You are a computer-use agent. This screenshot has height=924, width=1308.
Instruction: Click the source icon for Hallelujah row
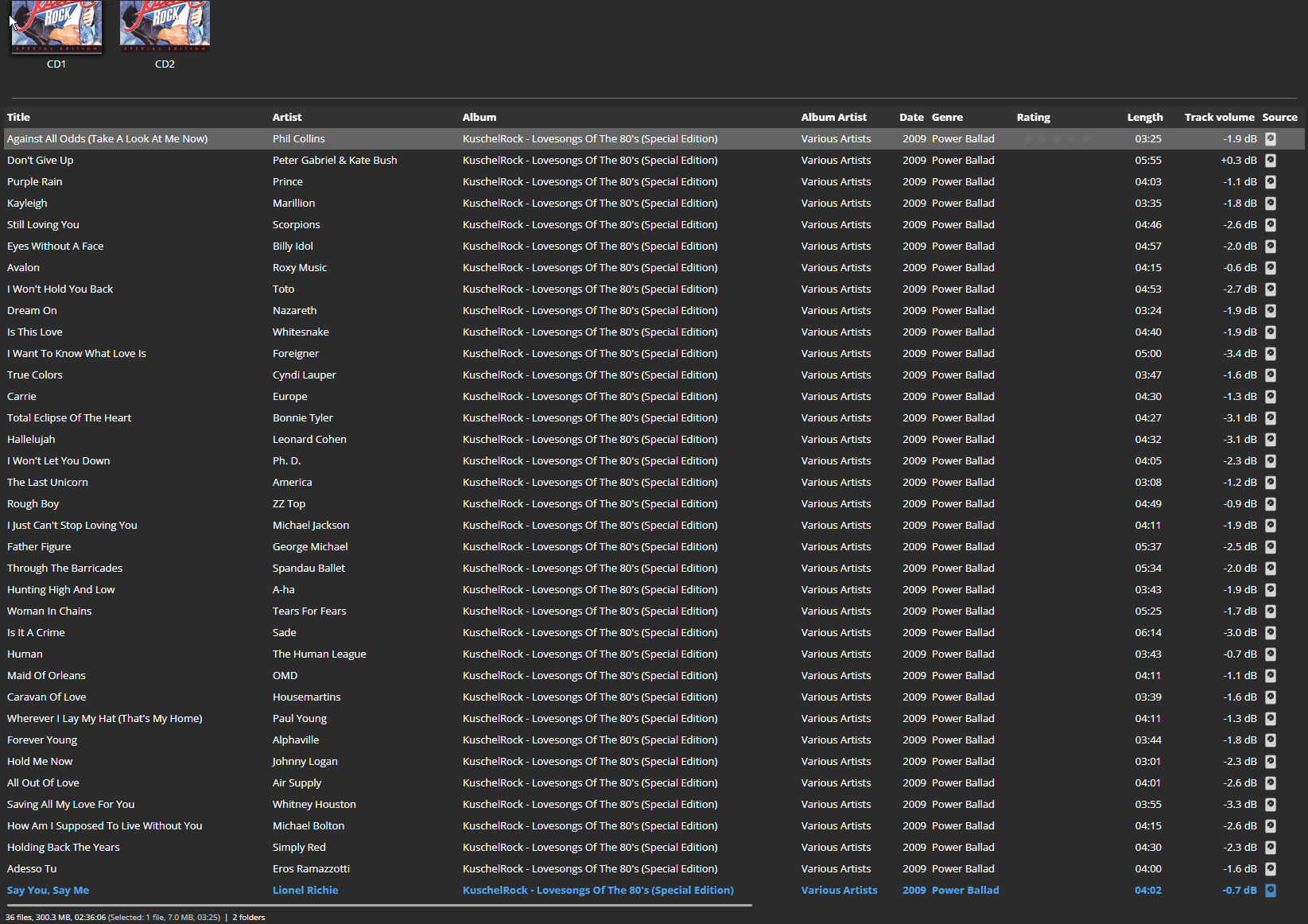point(1270,440)
